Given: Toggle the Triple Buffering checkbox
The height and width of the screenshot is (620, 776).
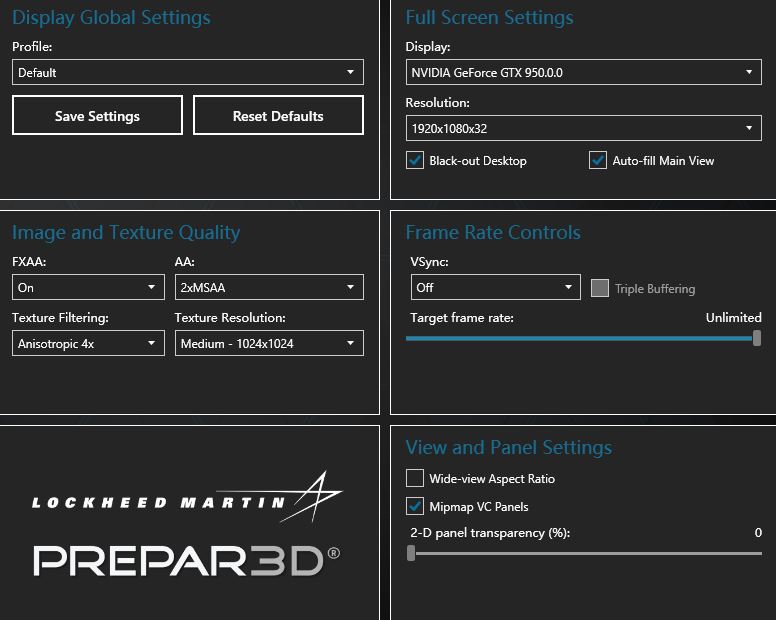Looking at the screenshot, I should pos(600,288).
